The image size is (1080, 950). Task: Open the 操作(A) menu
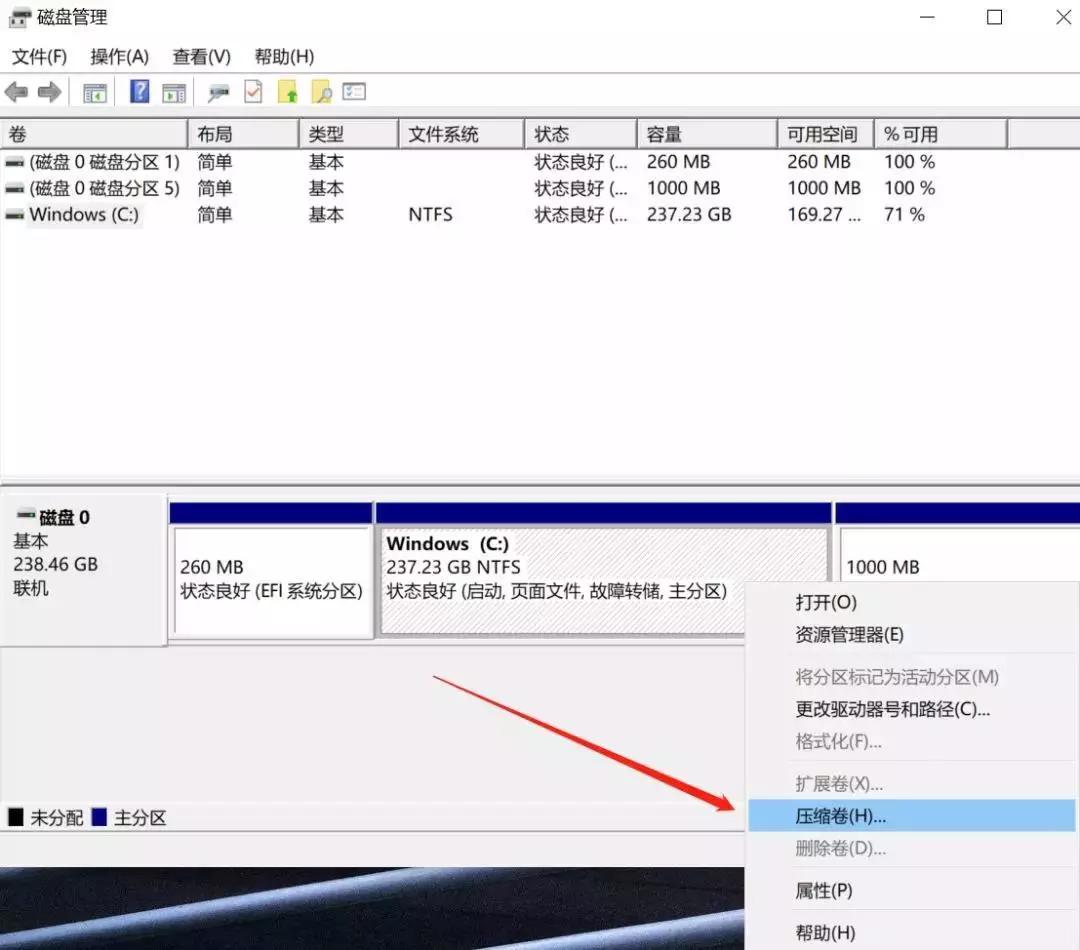120,56
